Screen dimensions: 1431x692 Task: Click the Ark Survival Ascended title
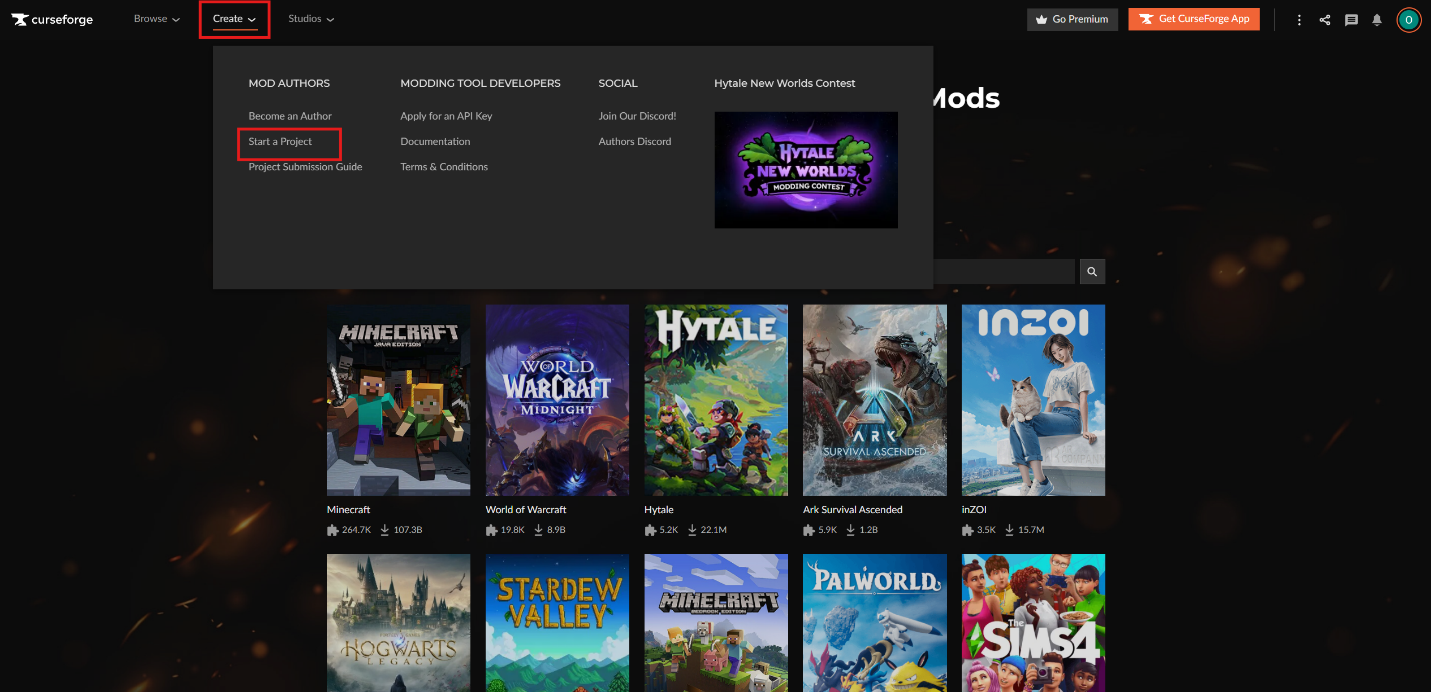point(853,510)
